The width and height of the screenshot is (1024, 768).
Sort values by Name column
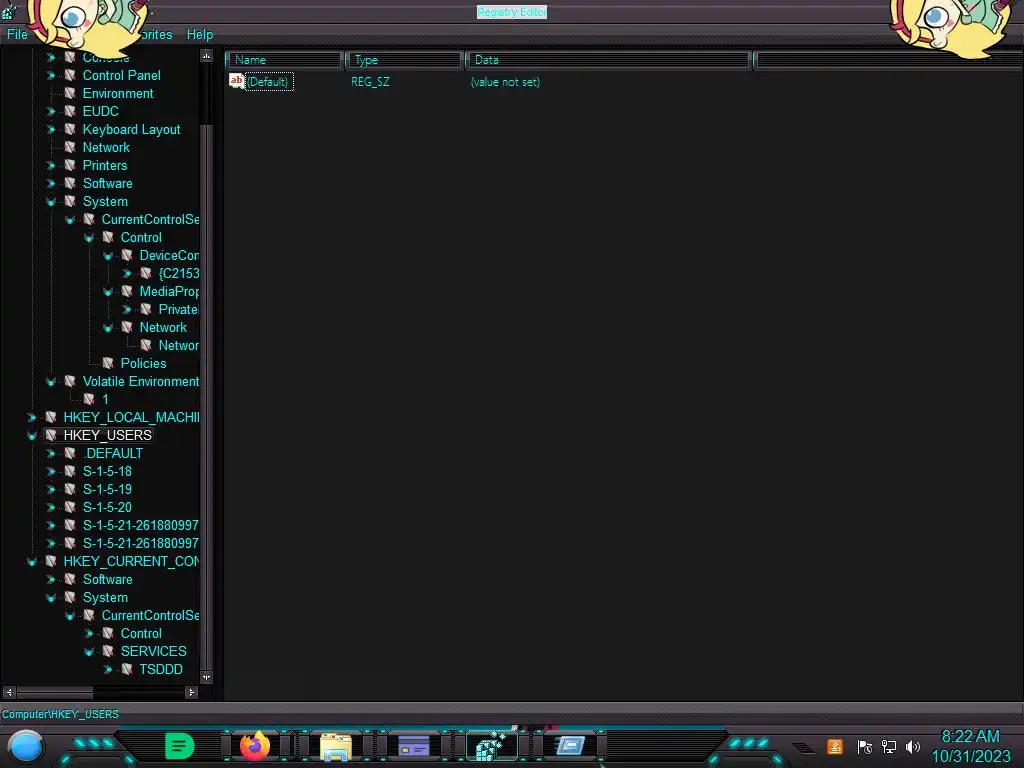285,60
